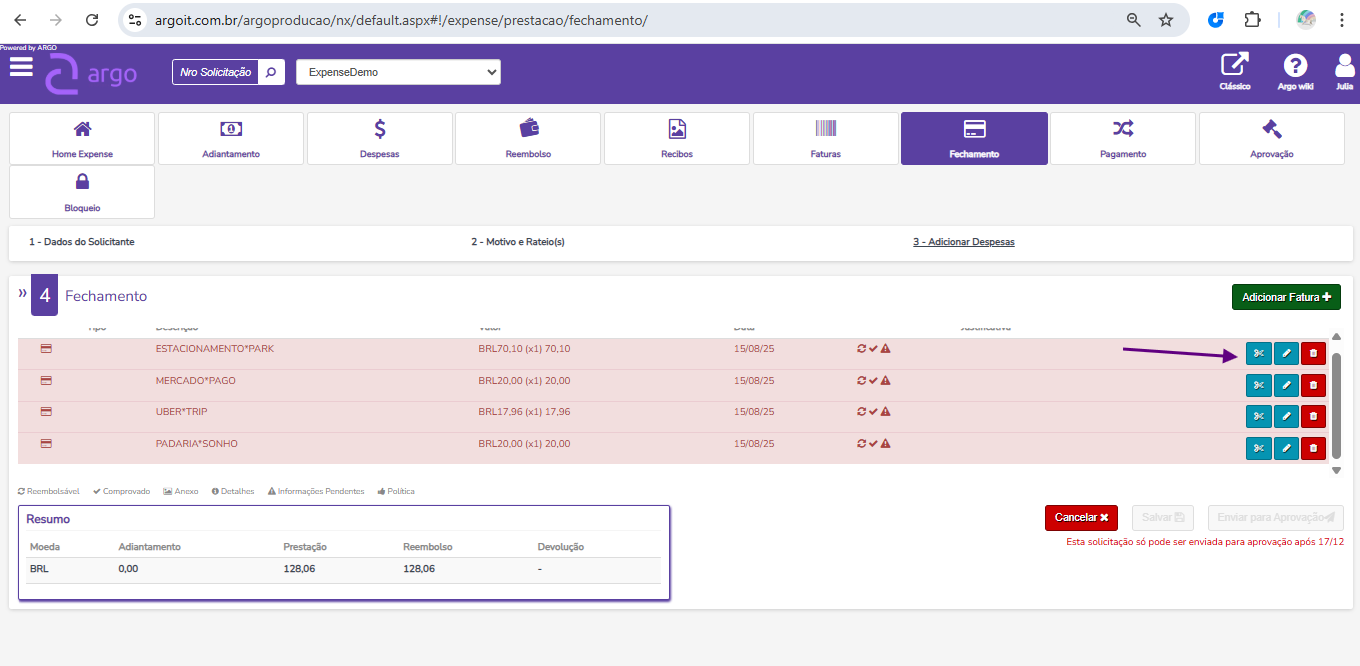Open the Pagamento tab
Screen dimensions: 1360x666
(1122, 138)
